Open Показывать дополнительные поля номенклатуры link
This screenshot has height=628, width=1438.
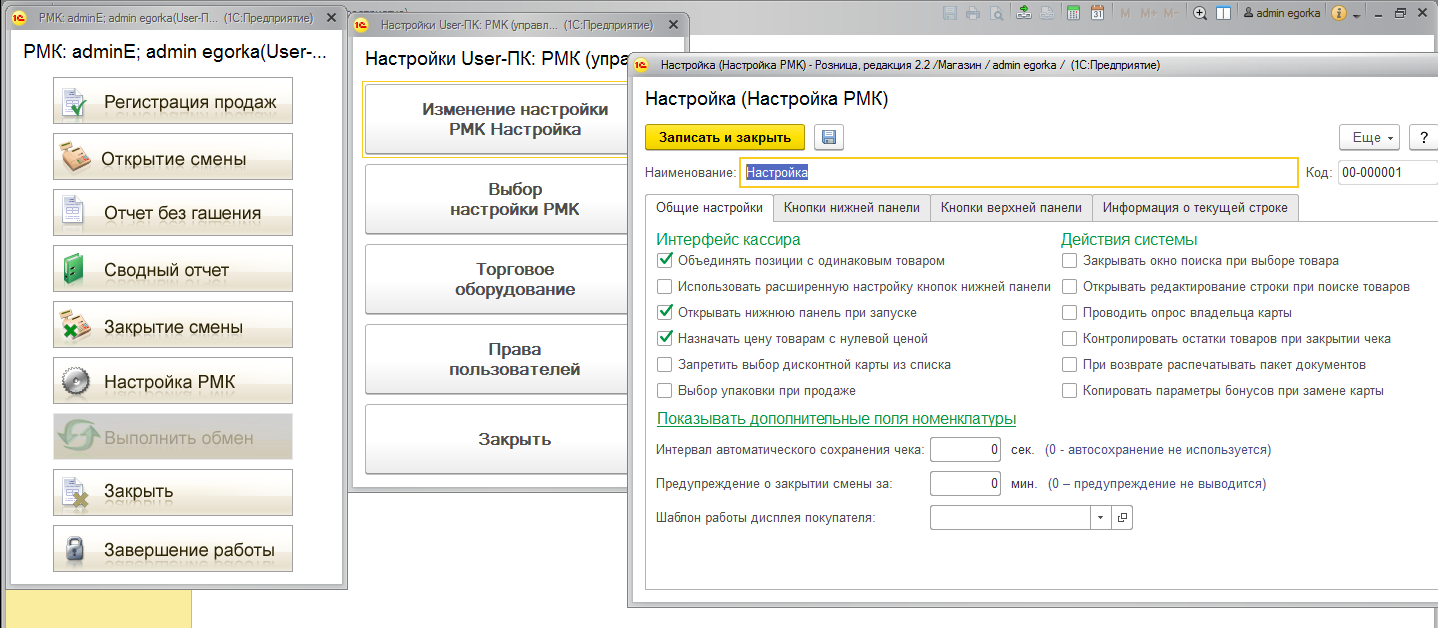click(837, 418)
